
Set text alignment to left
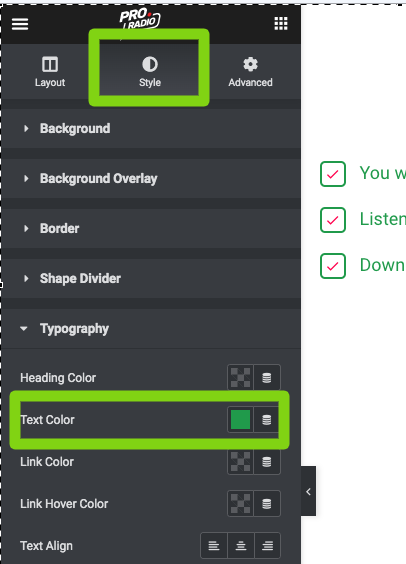click(x=214, y=546)
